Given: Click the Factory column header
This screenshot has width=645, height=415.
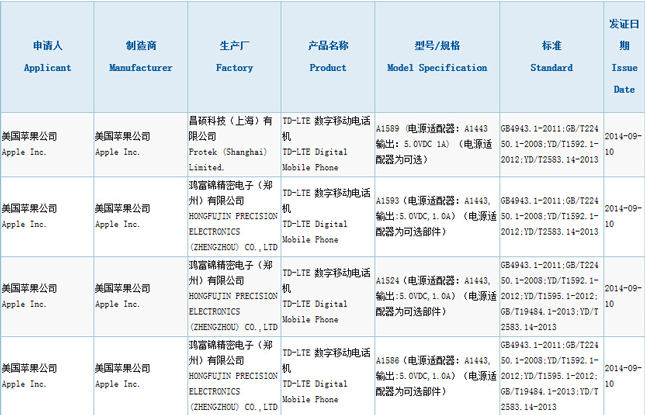Looking at the screenshot, I should point(234,56).
